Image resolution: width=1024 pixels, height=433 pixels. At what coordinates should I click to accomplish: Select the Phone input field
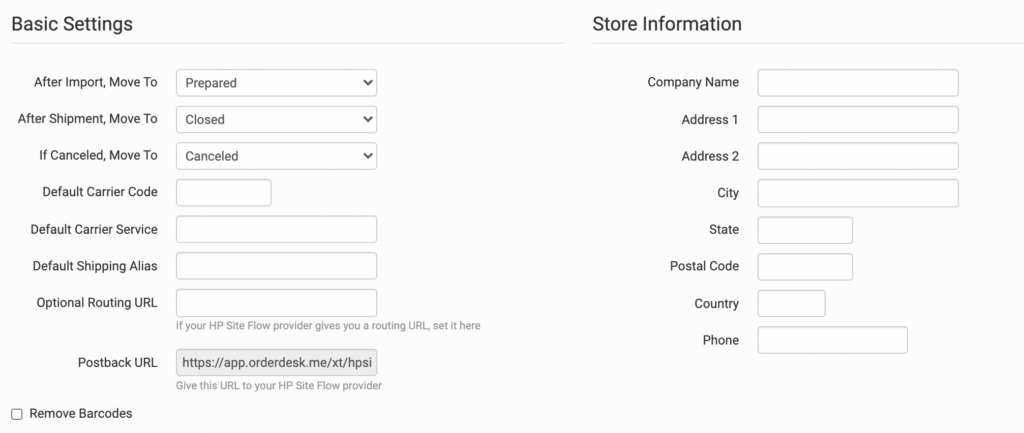(832, 340)
